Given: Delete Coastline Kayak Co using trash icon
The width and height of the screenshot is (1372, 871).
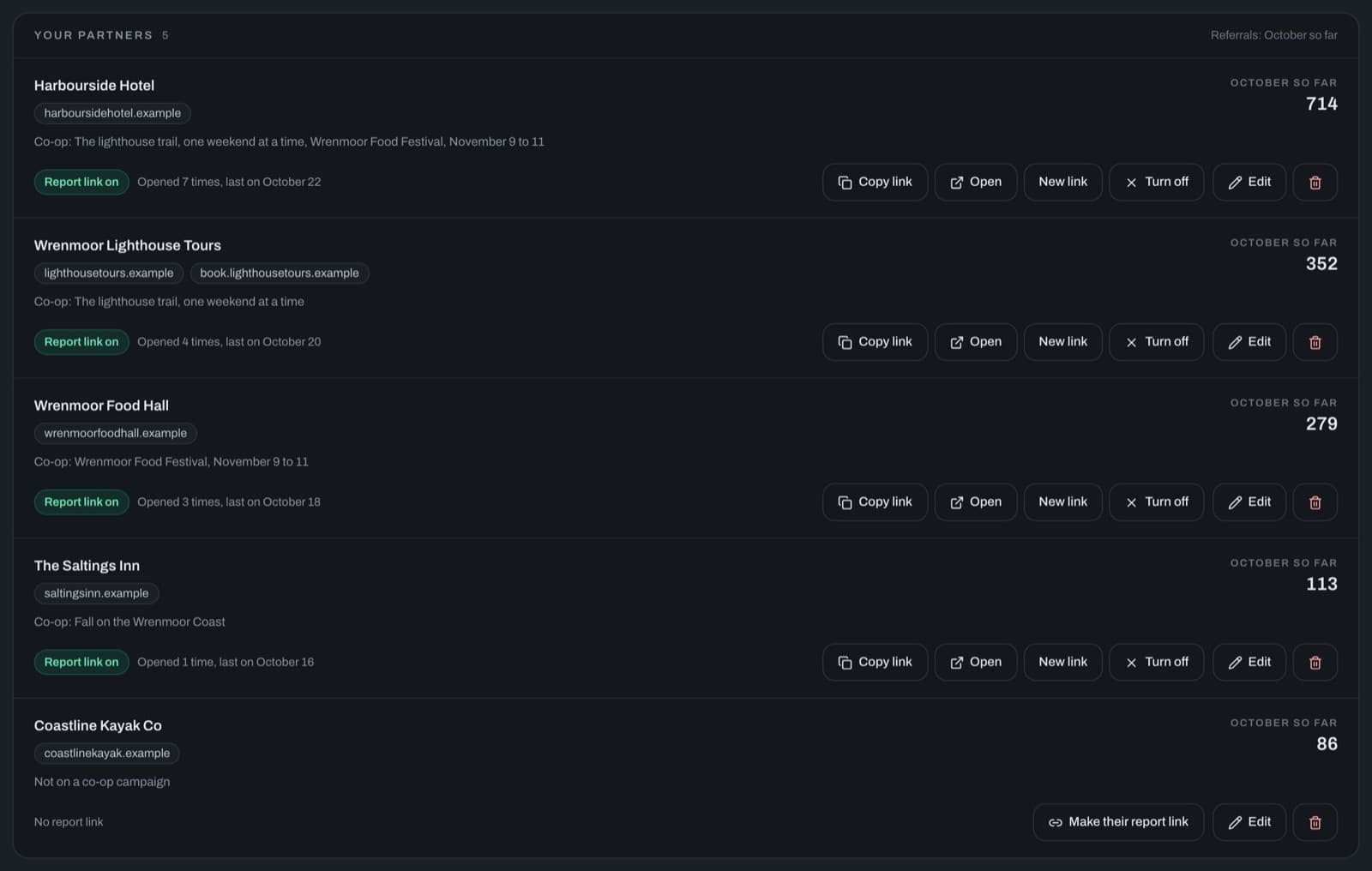Looking at the screenshot, I should [x=1315, y=822].
